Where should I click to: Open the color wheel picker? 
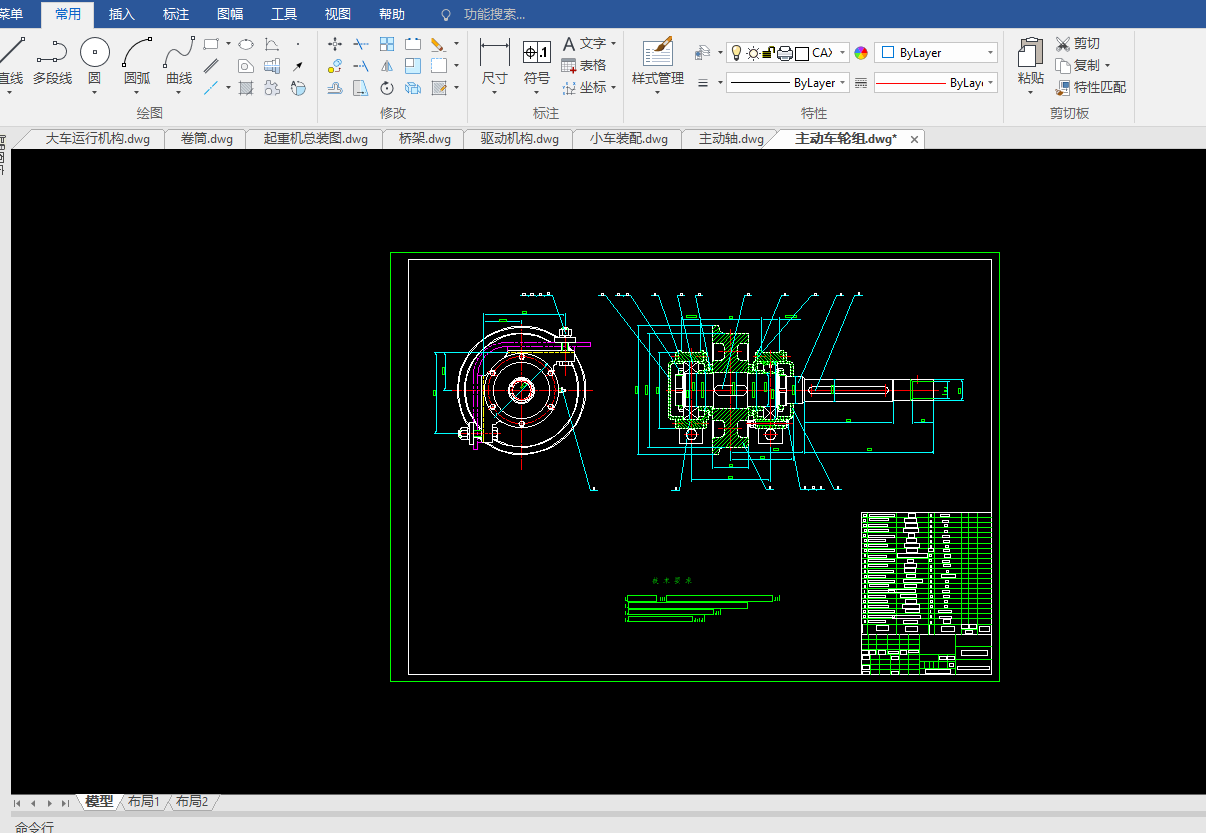coord(861,53)
